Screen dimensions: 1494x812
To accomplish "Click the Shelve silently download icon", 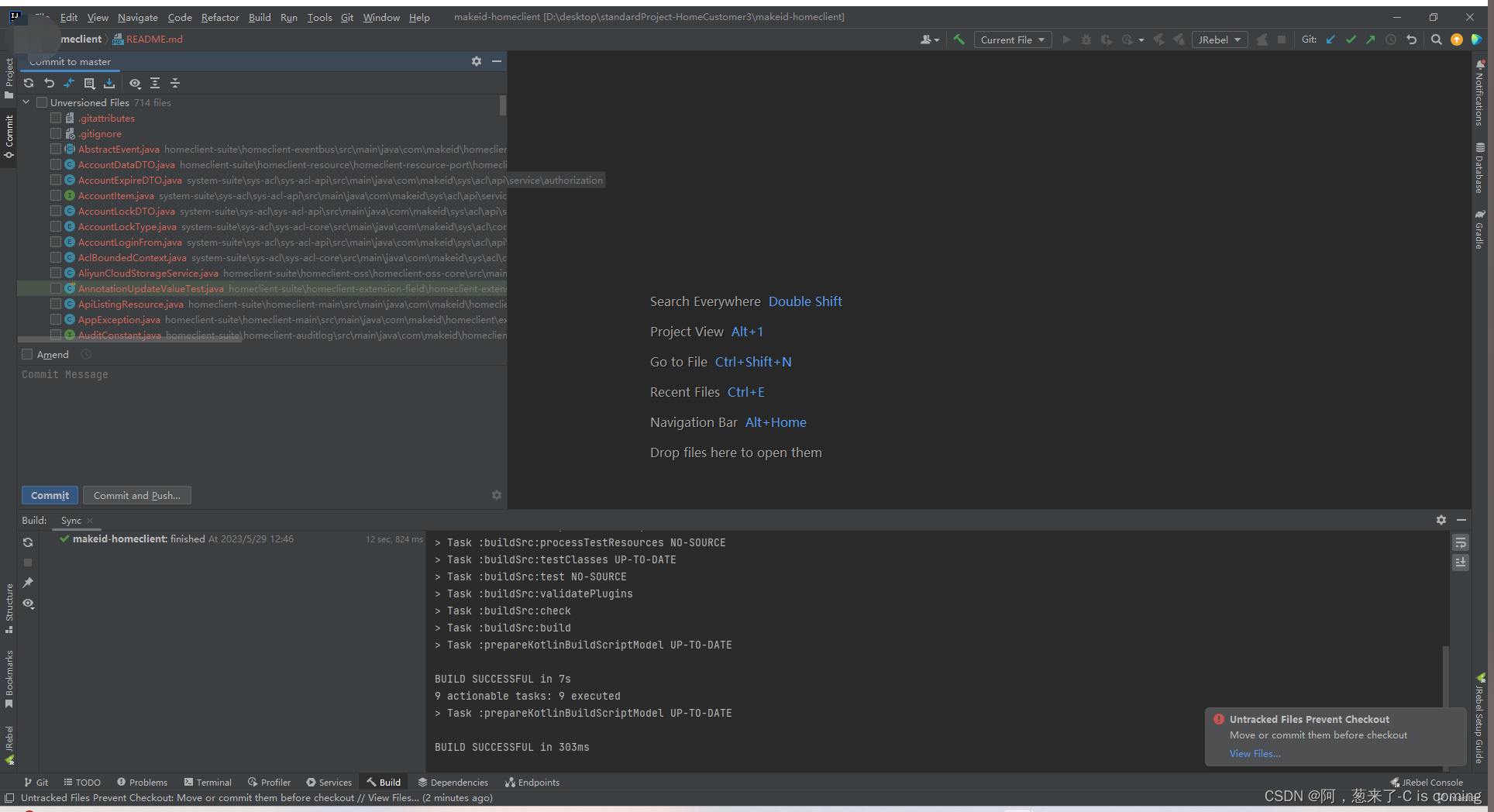I will click(x=109, y=83).
